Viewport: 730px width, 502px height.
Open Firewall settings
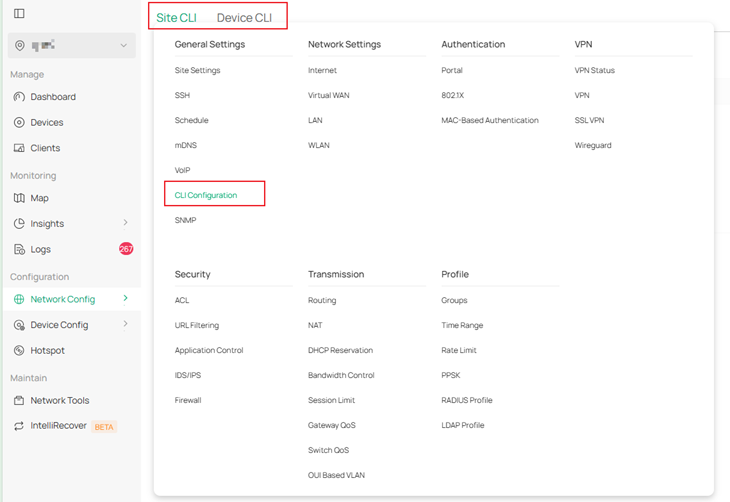click(188, 400)
